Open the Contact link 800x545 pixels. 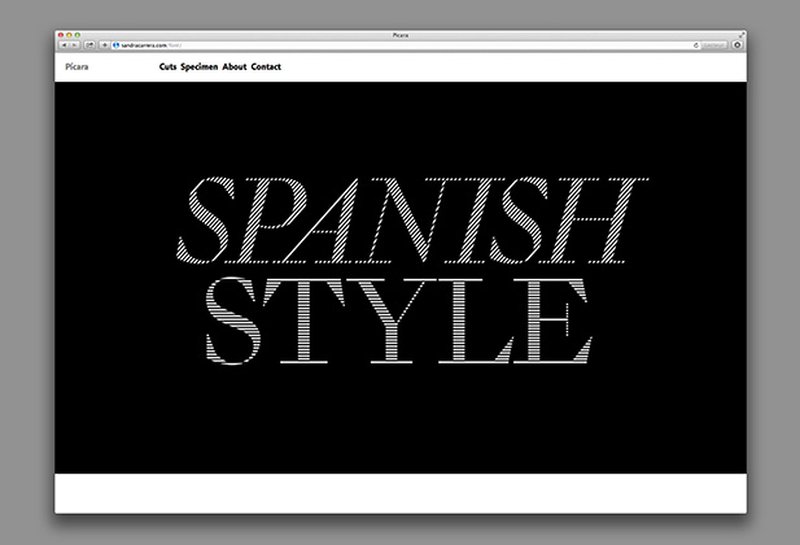click(x=266, y=67)
